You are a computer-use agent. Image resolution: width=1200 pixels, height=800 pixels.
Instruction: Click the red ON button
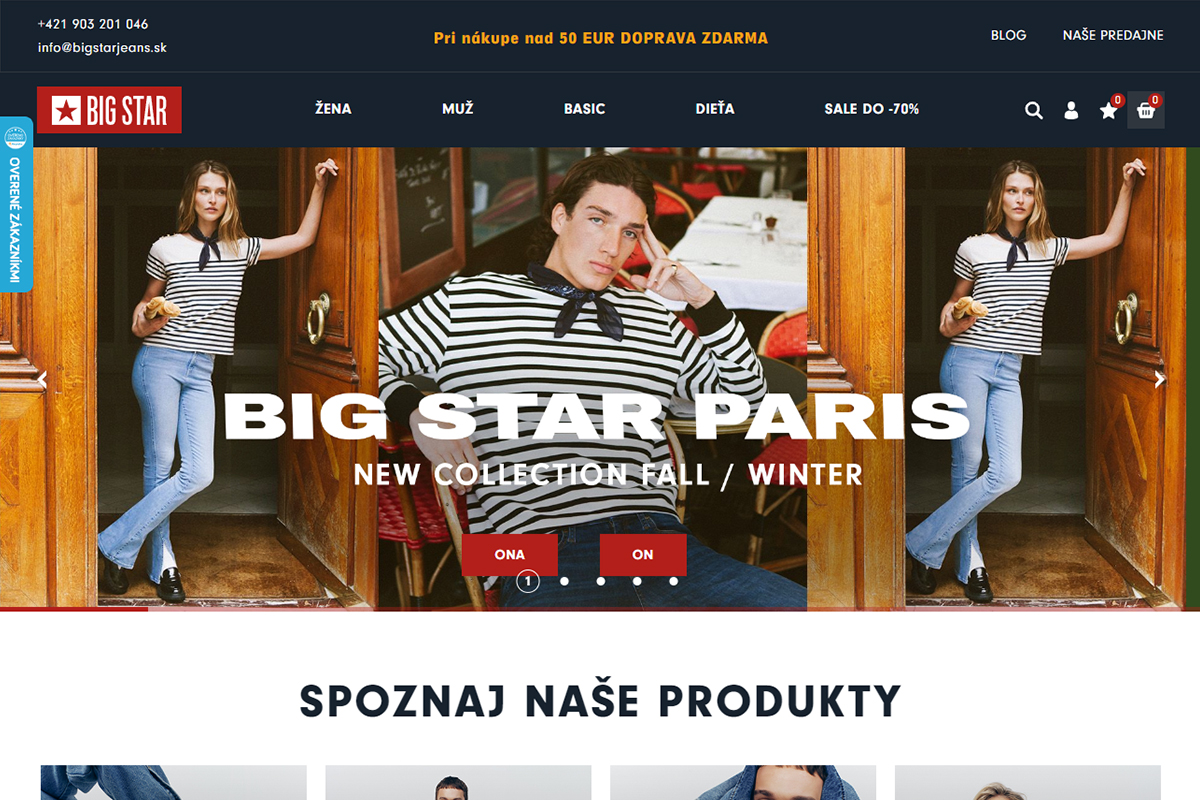point(643,555)
